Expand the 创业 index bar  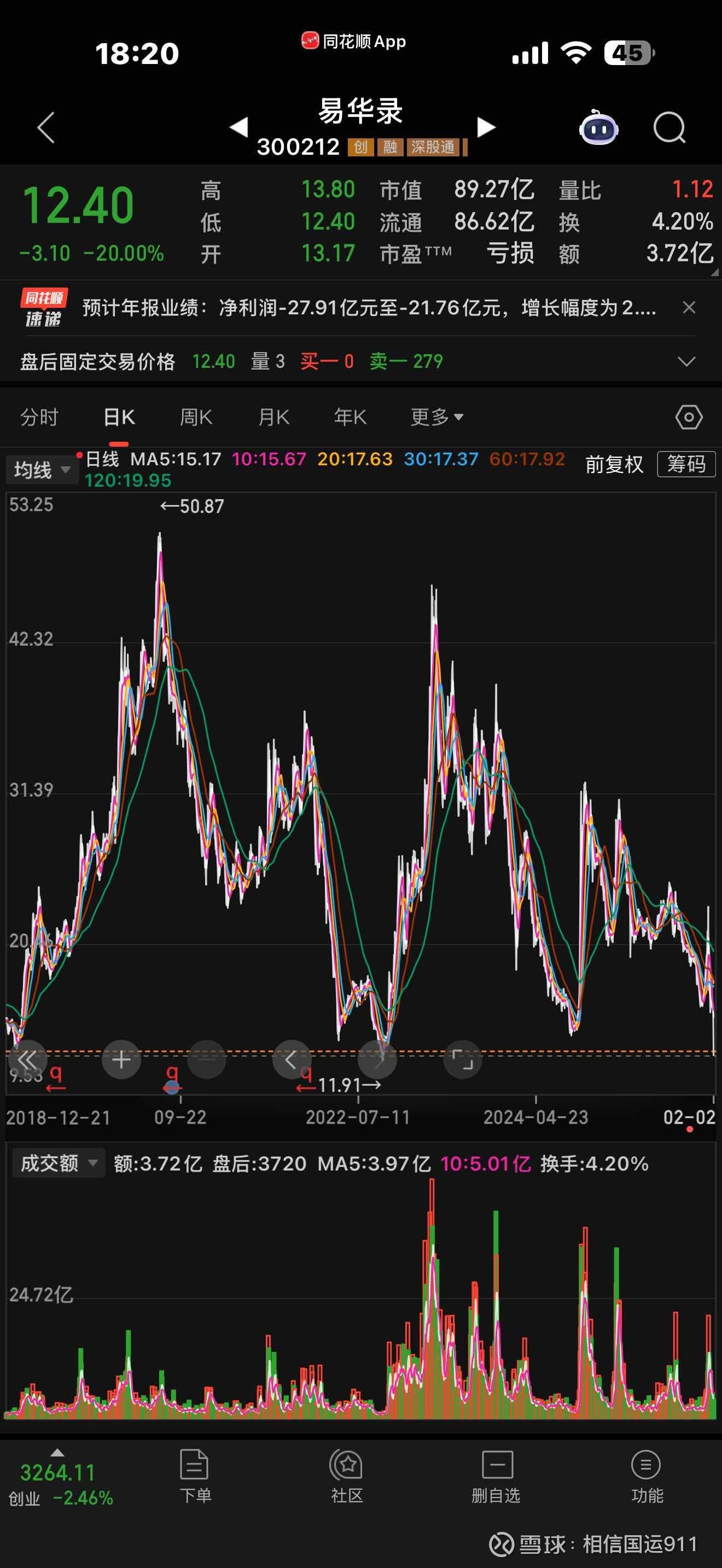pyautogui.click(x=61, y=1479)
